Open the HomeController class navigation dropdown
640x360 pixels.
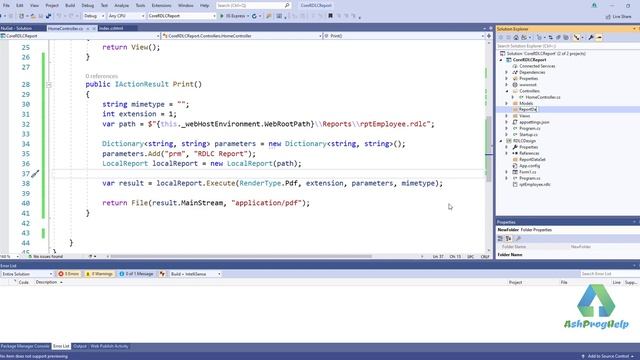[x=242, y=36]
